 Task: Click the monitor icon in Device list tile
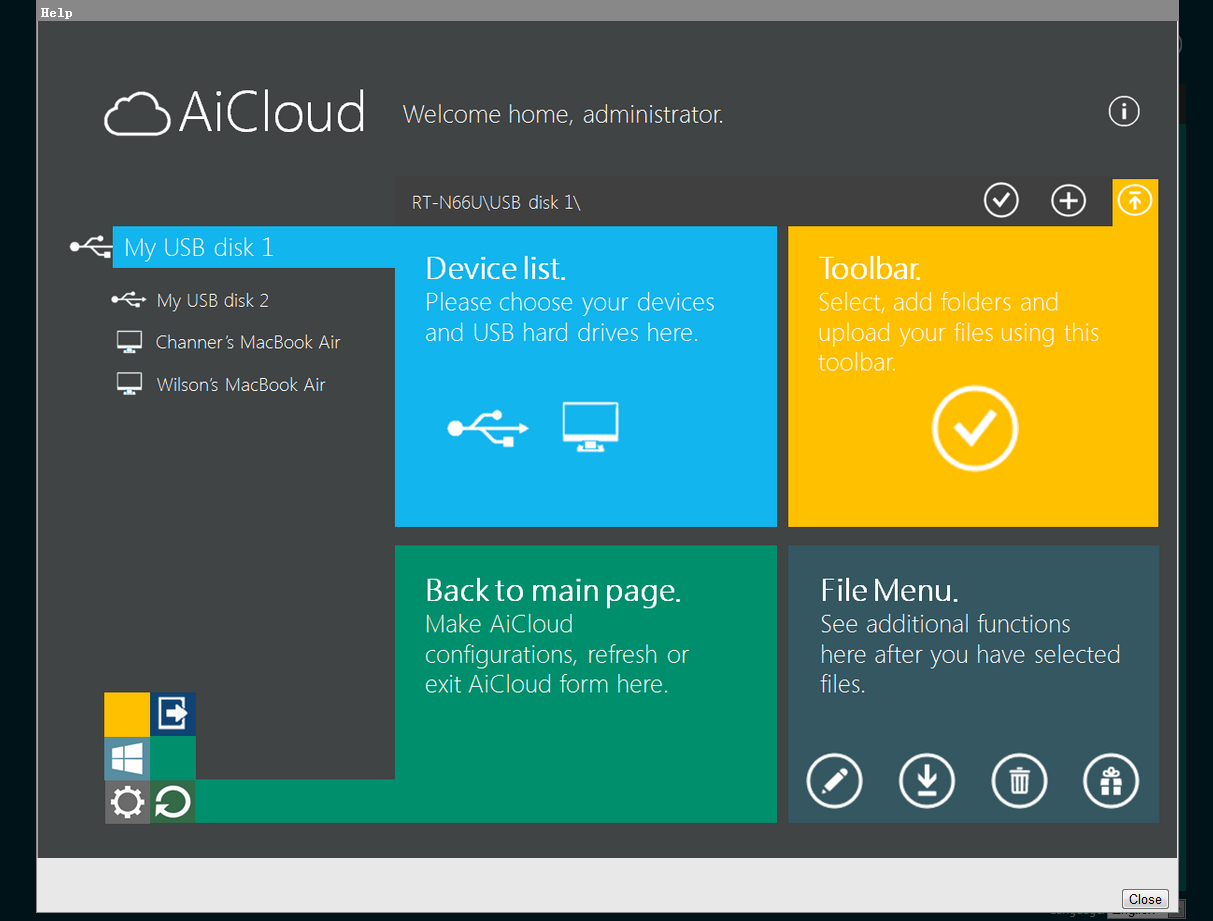[x=590, y=427]
